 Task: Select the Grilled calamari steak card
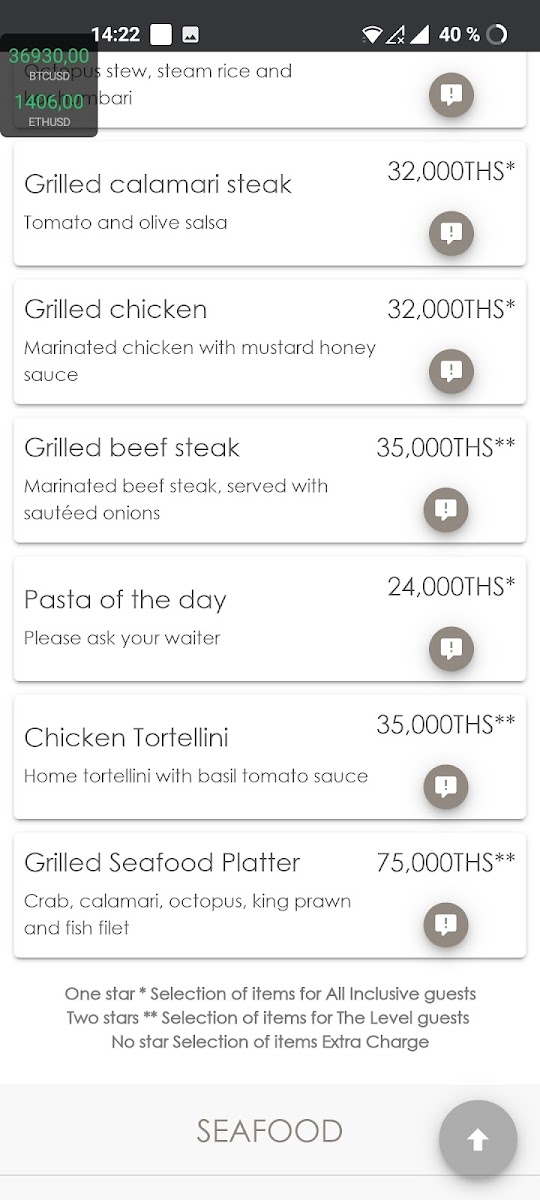(270, 204)
